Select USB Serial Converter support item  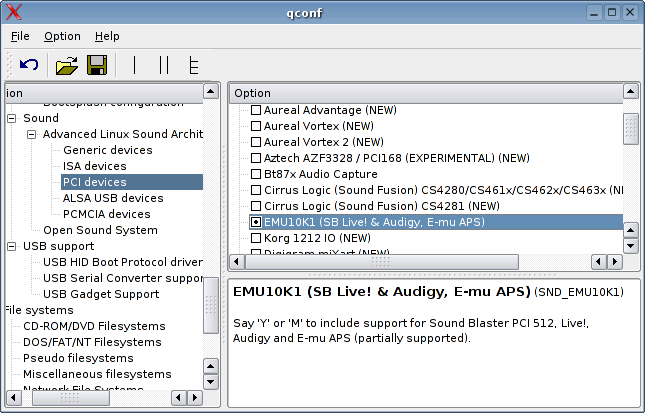tap(123, 278)
